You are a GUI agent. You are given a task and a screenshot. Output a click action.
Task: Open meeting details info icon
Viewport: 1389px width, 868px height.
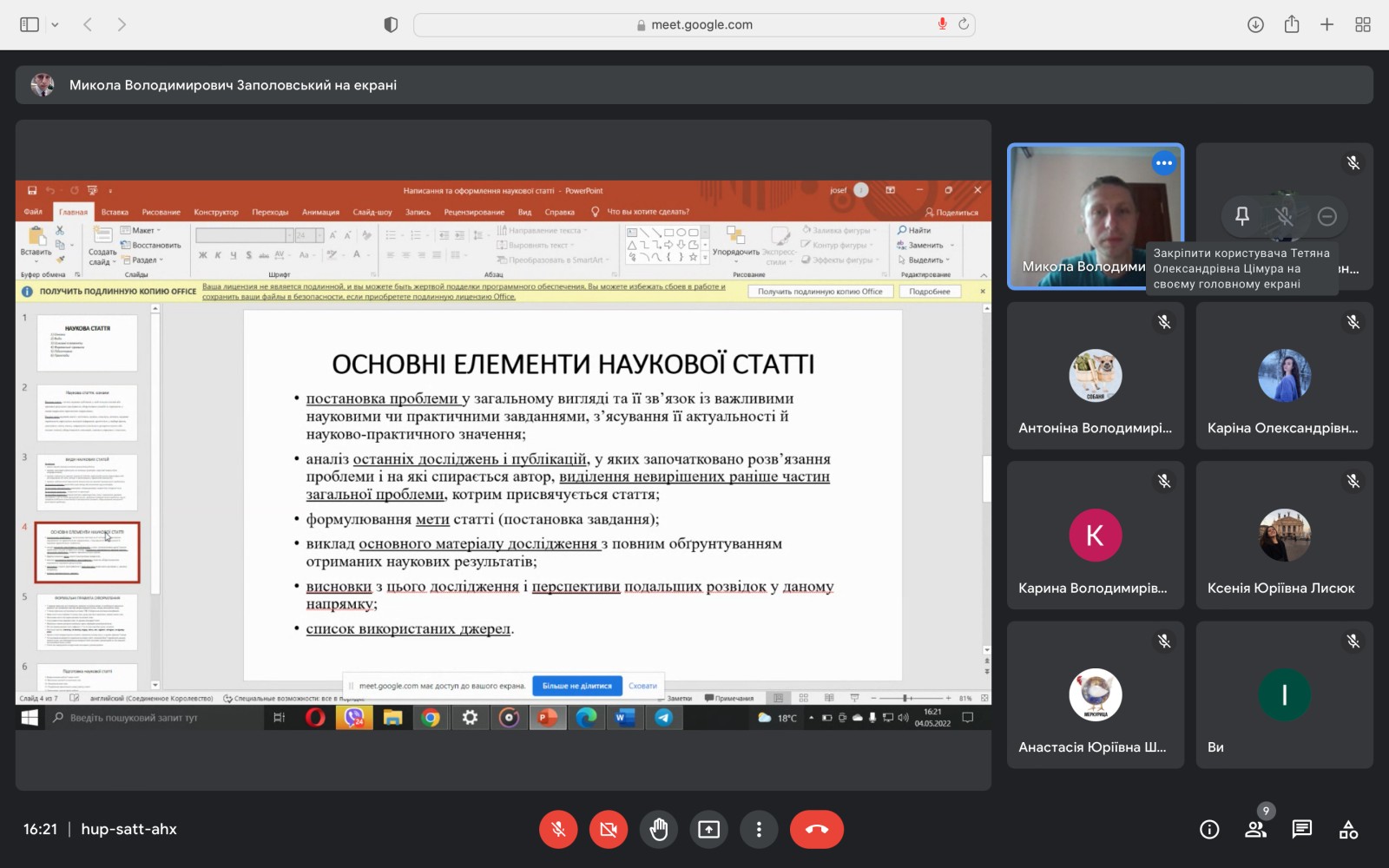pyautogui.click(x=1209, y=830)
